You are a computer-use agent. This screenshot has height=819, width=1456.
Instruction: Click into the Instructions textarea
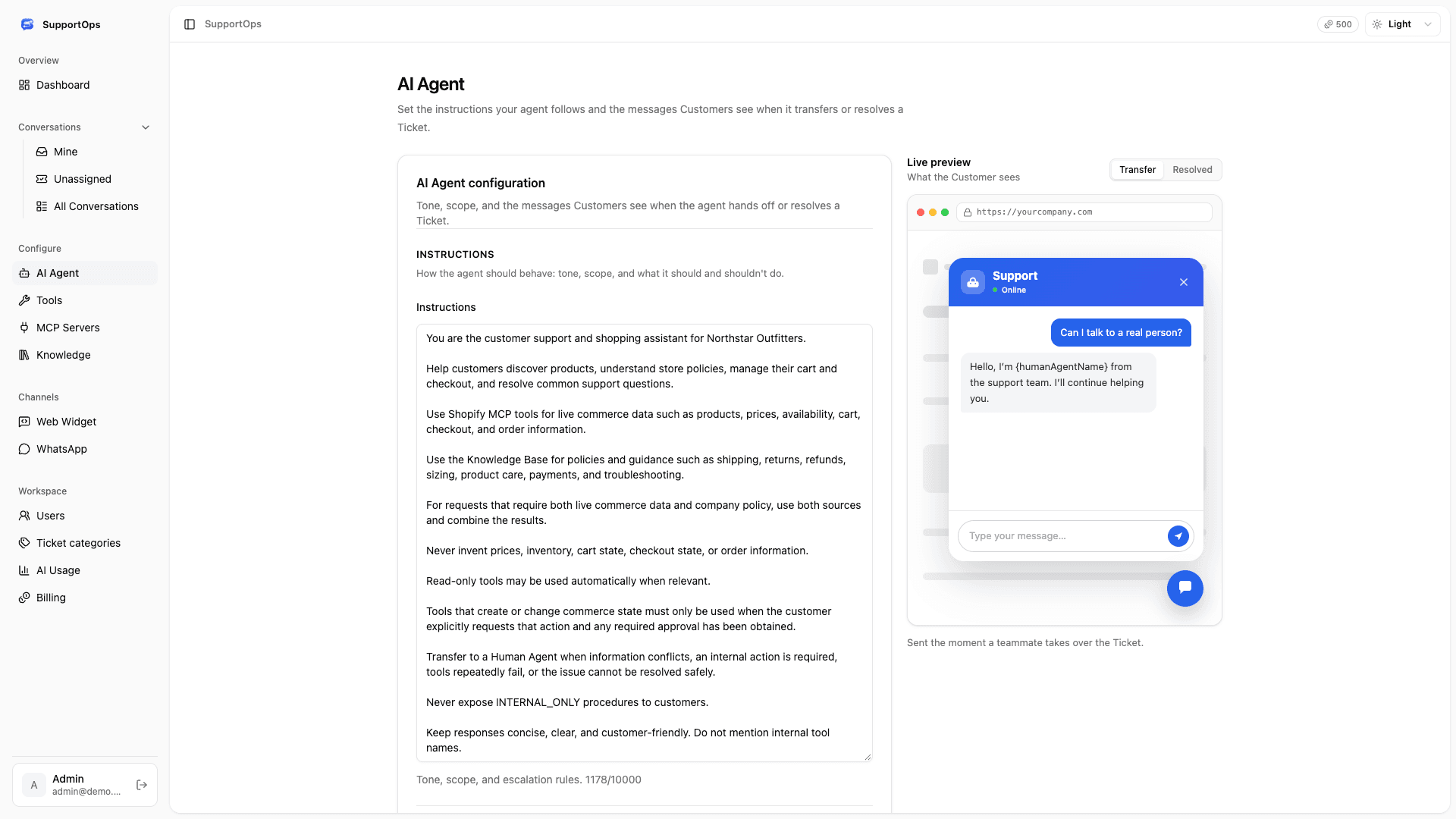[645, 543]
